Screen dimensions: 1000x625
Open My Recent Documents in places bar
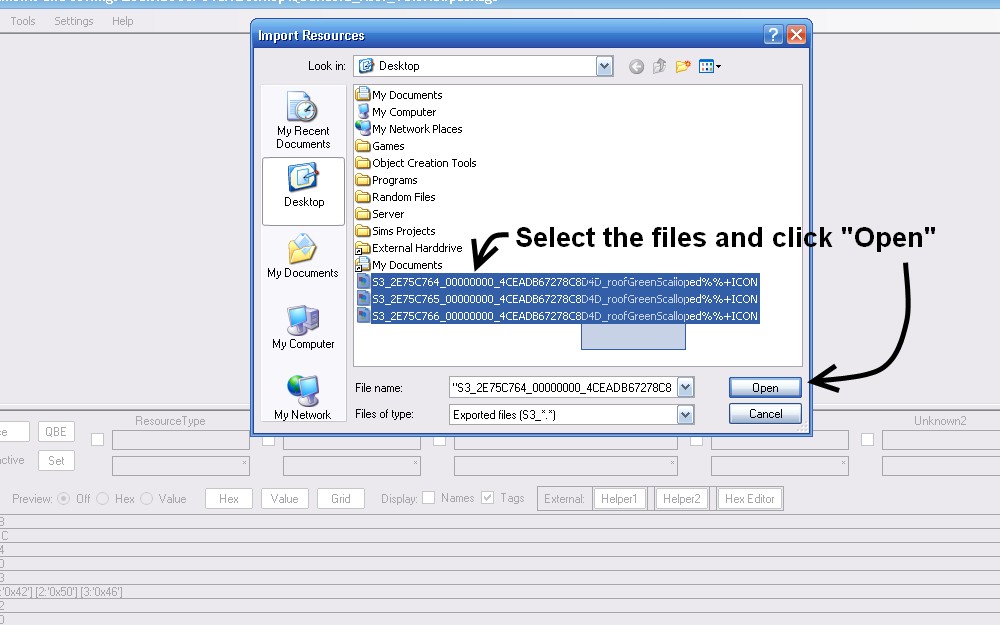(303, 120)
